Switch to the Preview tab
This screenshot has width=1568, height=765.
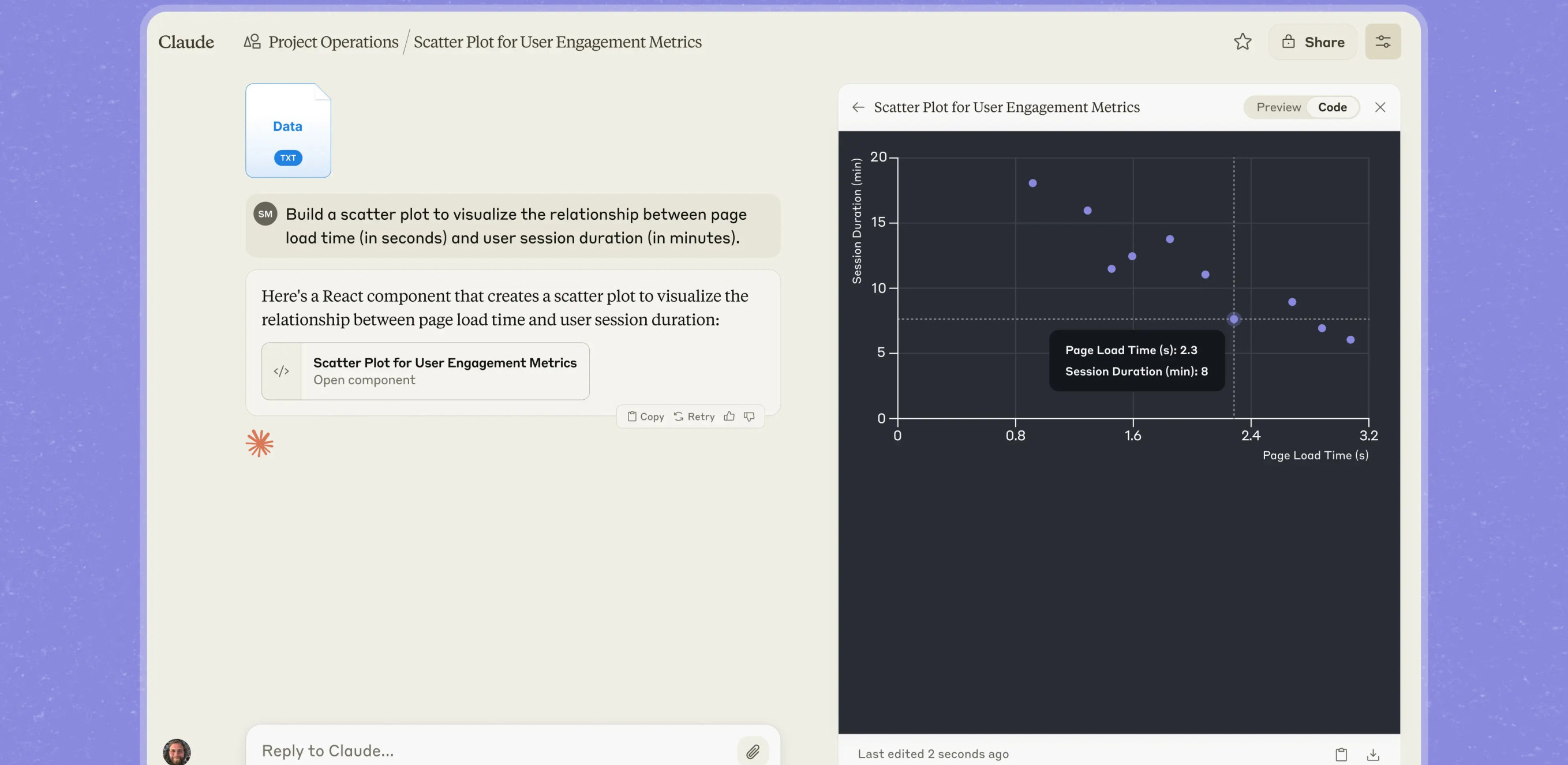click(x=1278, y=107)
